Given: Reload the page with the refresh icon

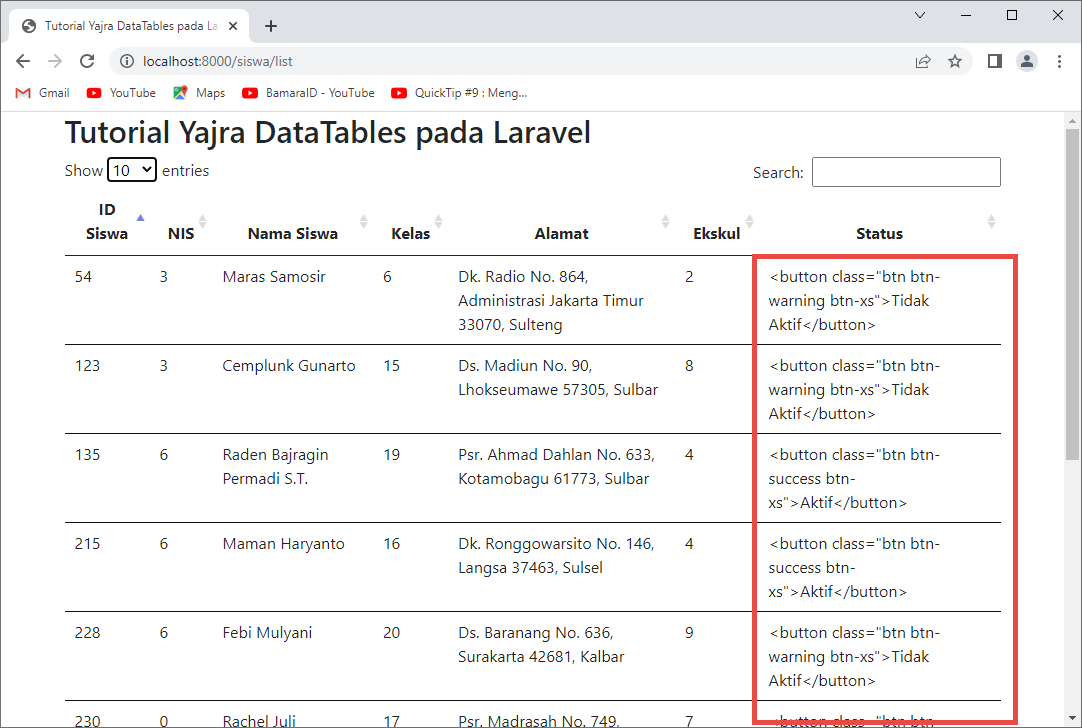Looking at the screenshot, I should click(88, 61).
